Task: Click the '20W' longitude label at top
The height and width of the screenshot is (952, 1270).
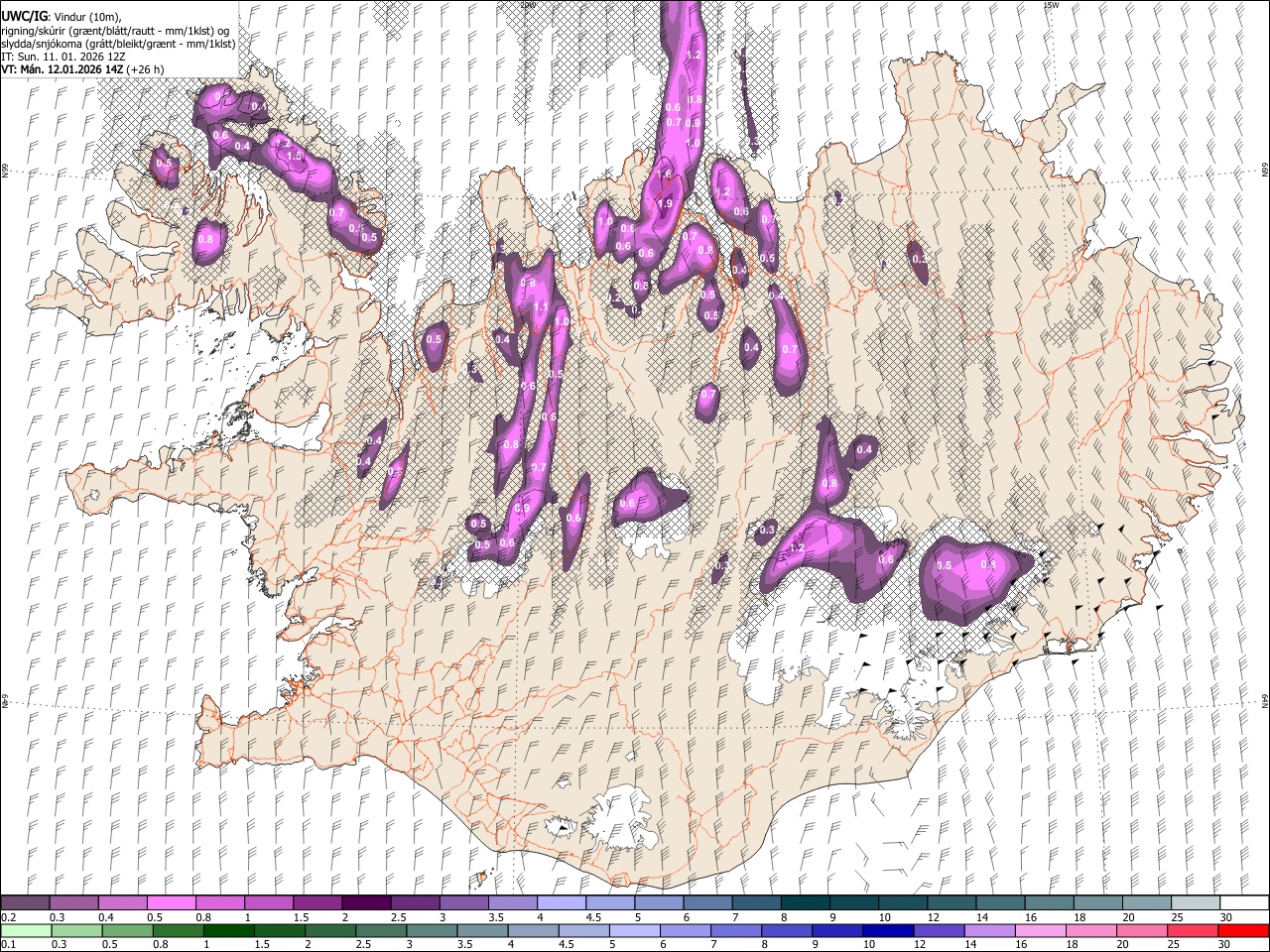Action: click(528, 5)
